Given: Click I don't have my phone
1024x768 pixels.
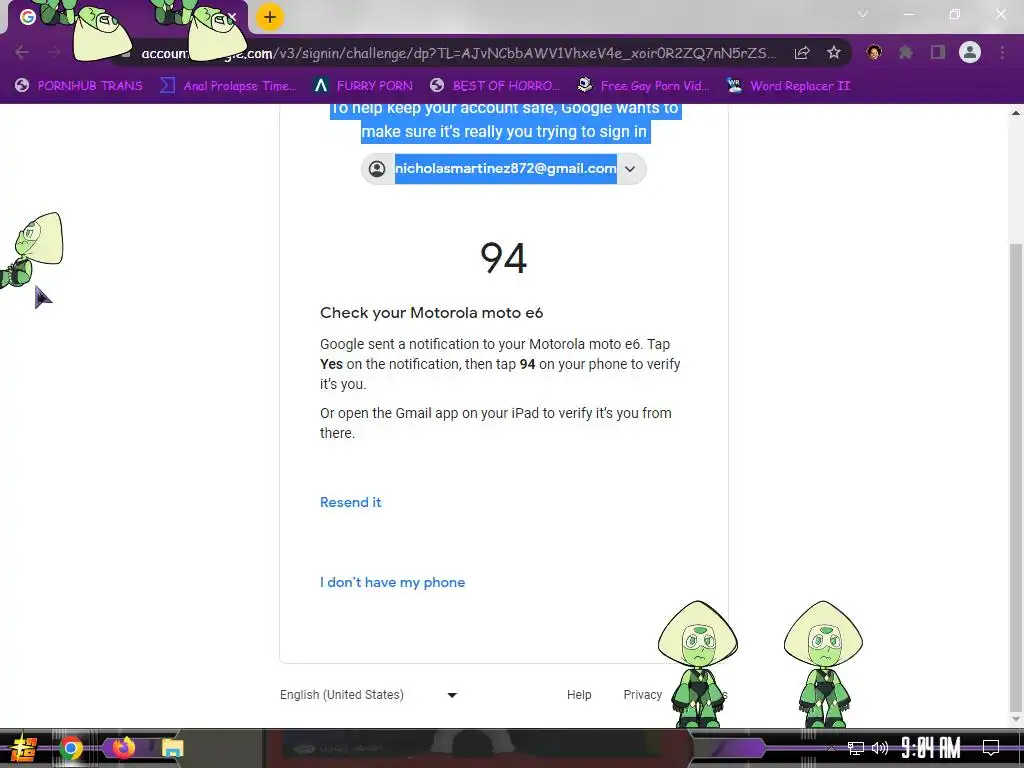Looking at the screenshot, I should pyautogui.click(x=392, y=583).
